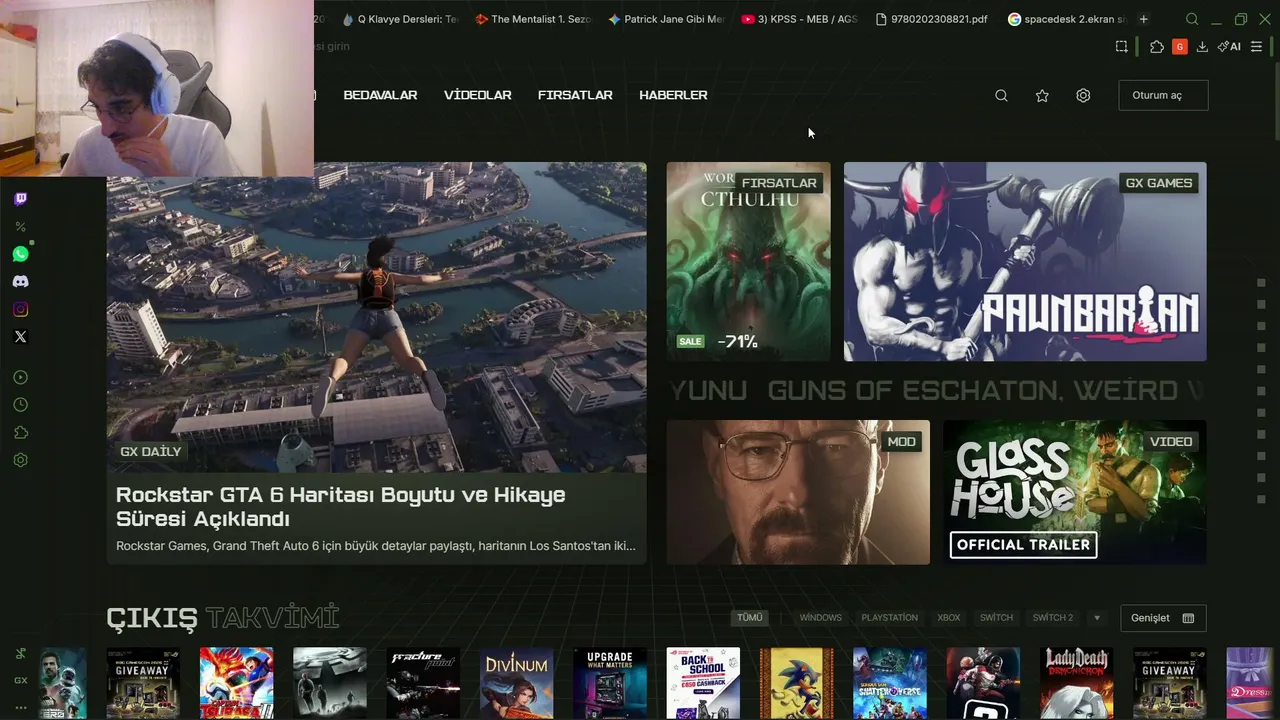The image size is (1280, 720).
Task: Take a snapshot with the toolbar capture icon
Action: (1122, 46)
